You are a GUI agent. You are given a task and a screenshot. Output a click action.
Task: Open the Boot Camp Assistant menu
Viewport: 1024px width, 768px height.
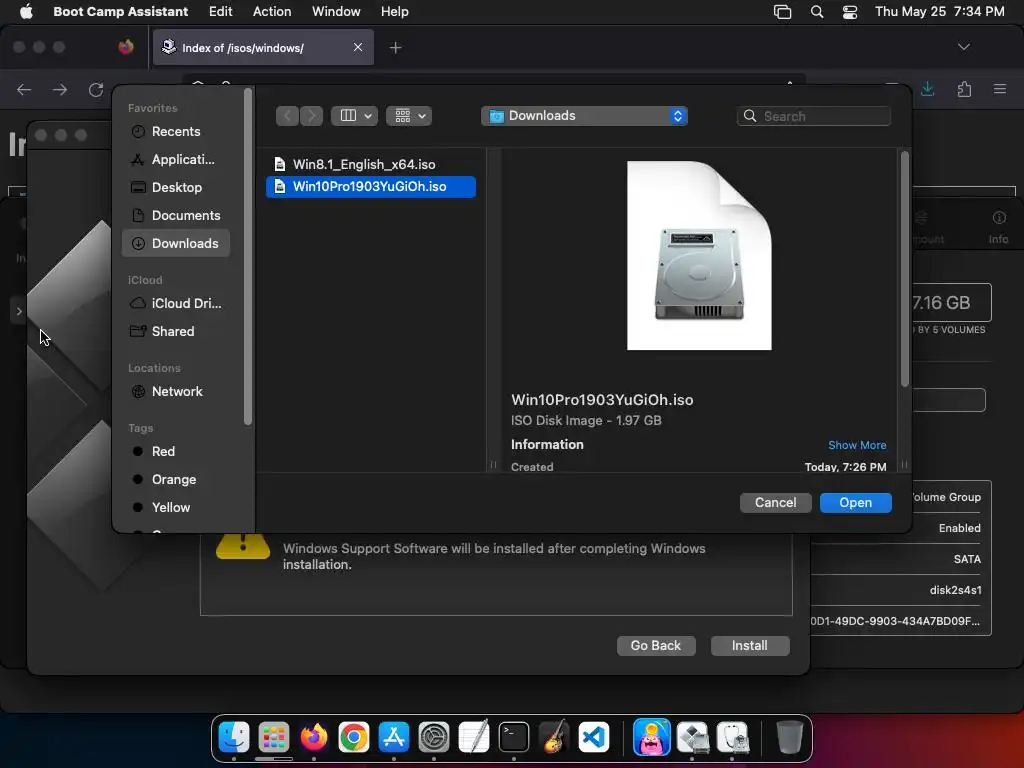(120, 12)
